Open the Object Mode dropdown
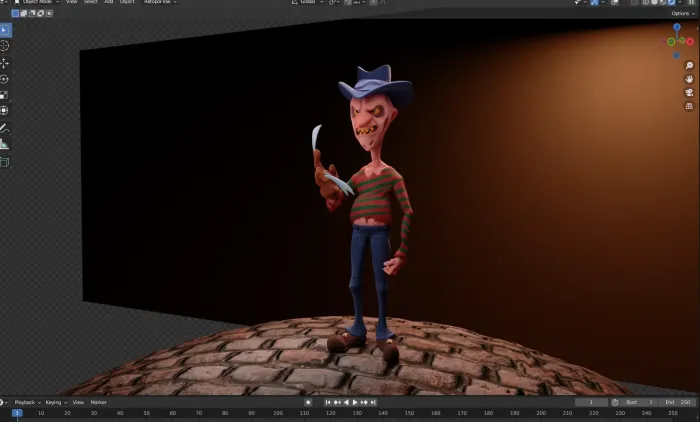Viewport: 700px width, 422px height. point(37,2)
